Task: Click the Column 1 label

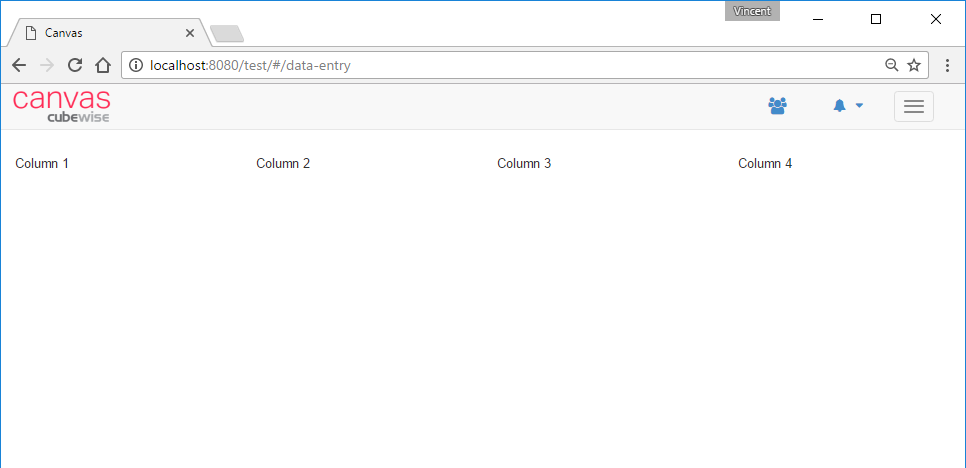Action: 42,164
